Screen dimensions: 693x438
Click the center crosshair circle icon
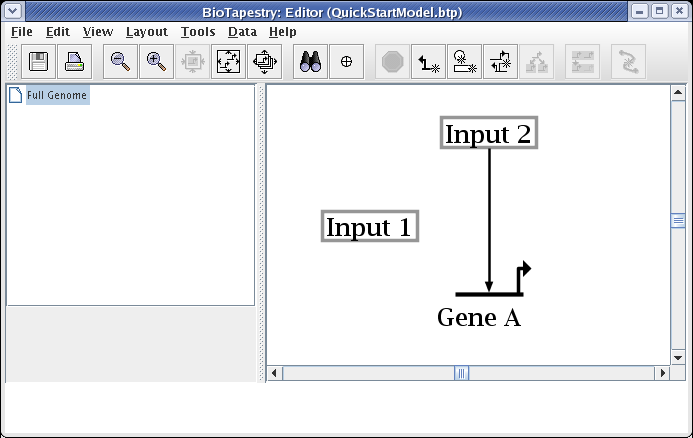point(347,62)
